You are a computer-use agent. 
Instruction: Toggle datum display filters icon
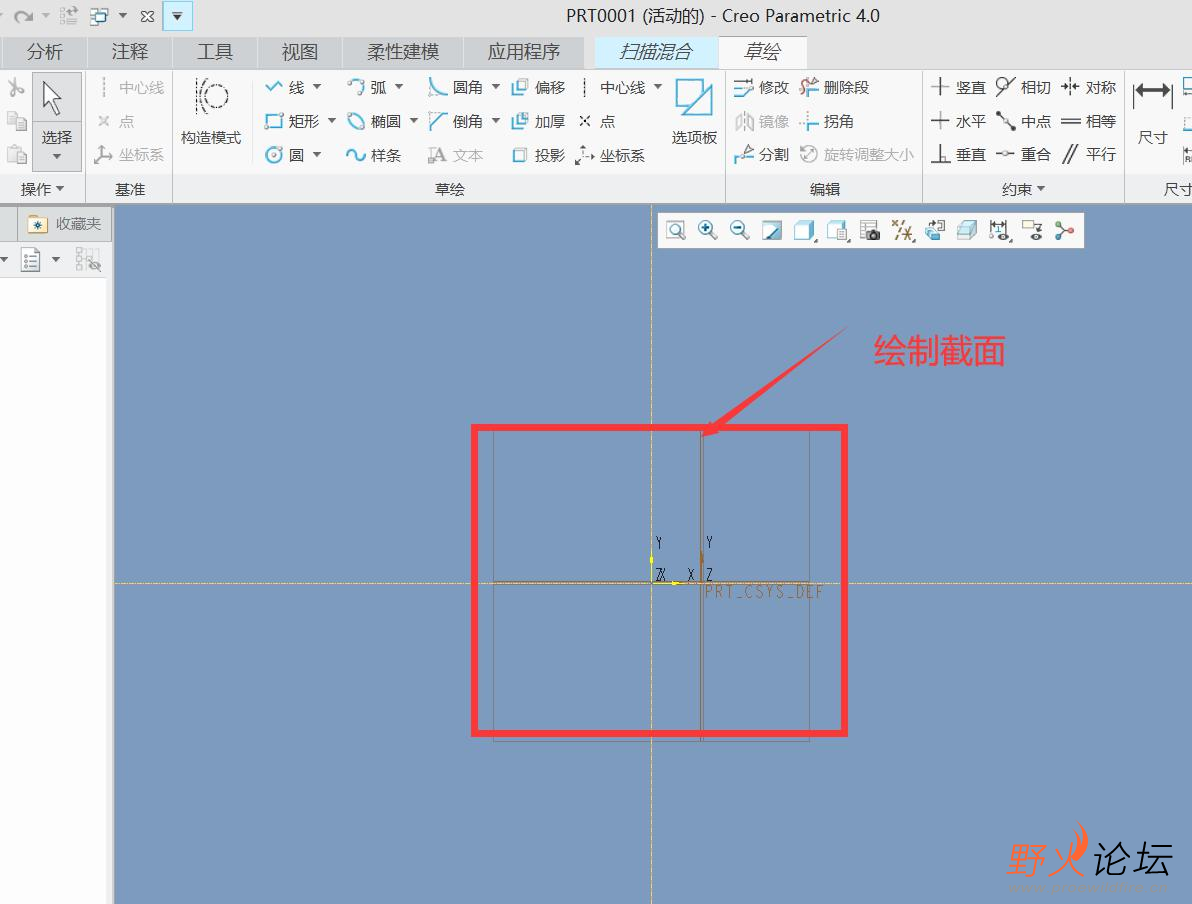902,230
